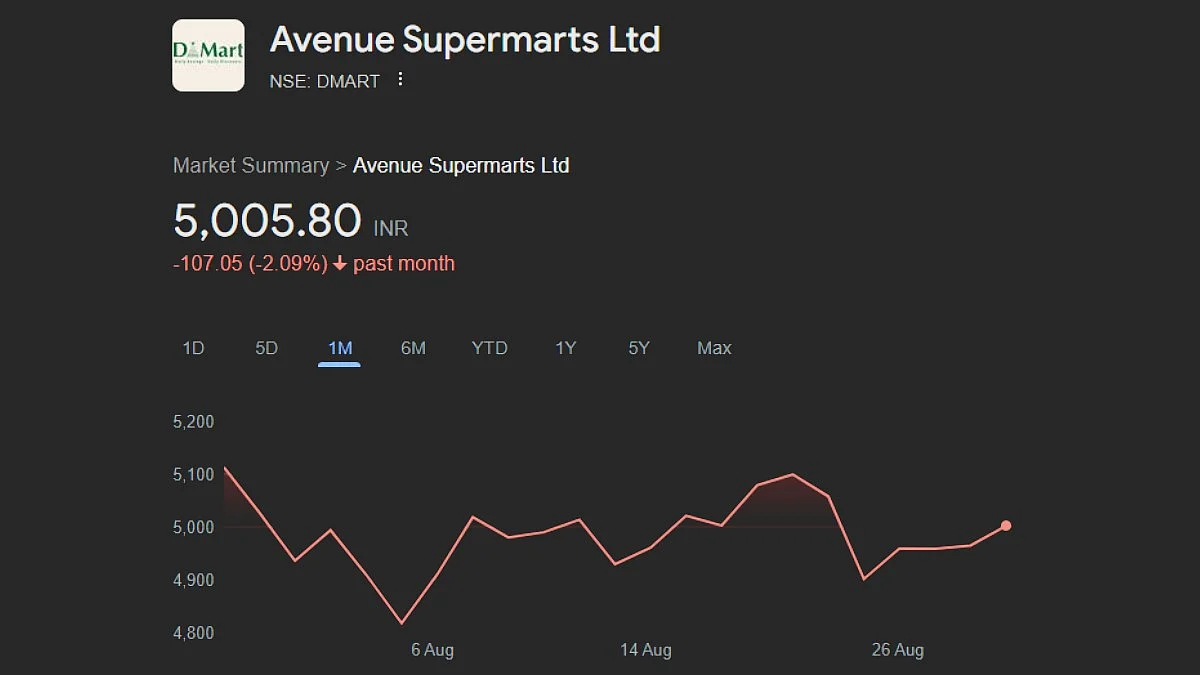Viewport: 1200px width, 675px height.
Task: Click Avenue Supermarts Ltd breadcrumb text
Action: (x=461, y=166)
